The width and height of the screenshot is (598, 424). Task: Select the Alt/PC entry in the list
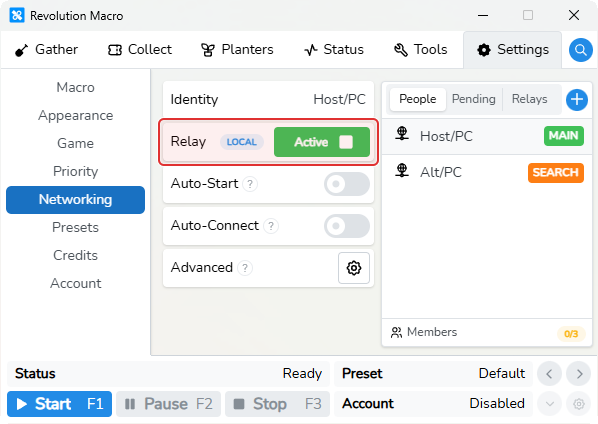point(487,172)
